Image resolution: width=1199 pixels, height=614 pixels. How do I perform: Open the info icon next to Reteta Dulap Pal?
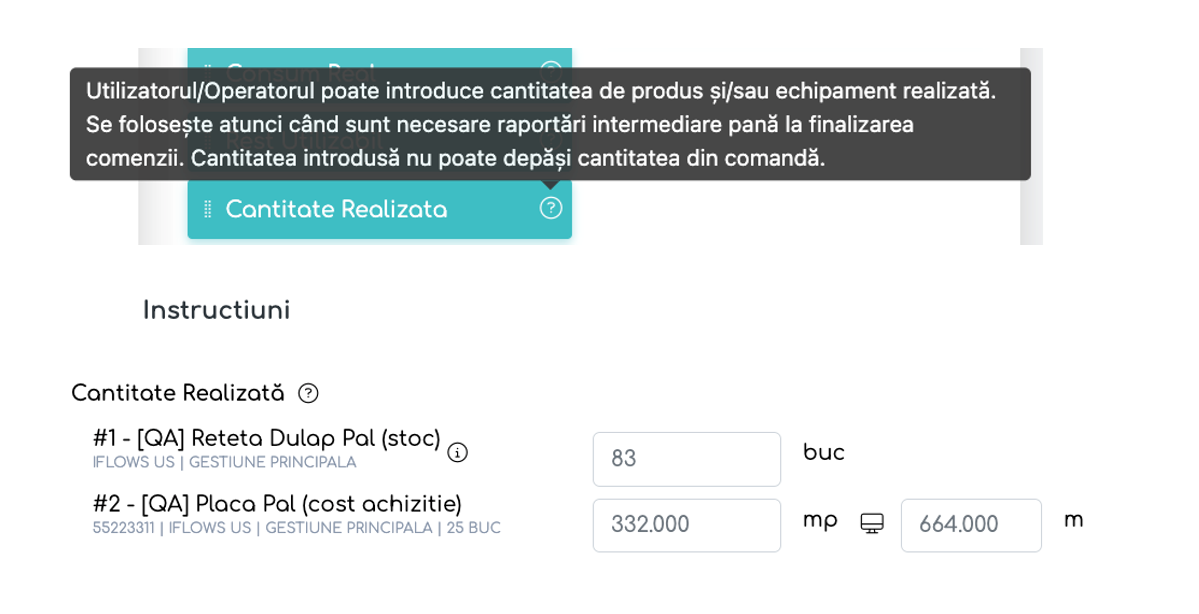click(x=457, y=453)
